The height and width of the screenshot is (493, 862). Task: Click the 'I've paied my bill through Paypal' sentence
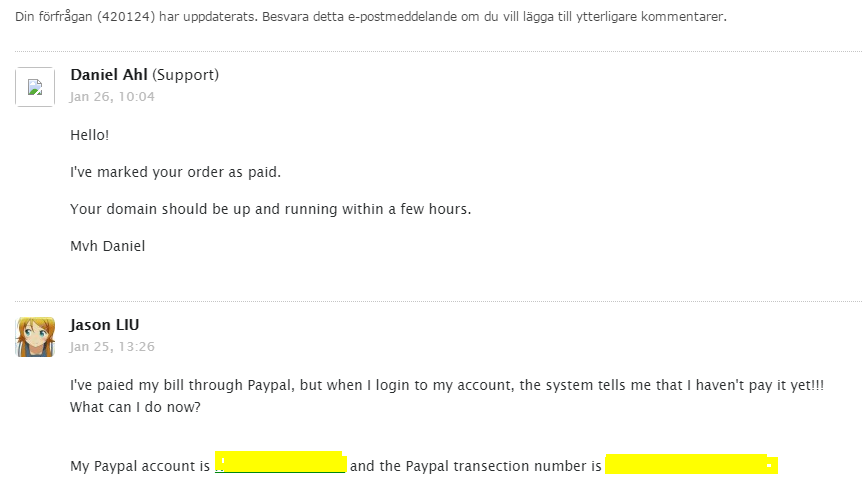click(447, 385)
